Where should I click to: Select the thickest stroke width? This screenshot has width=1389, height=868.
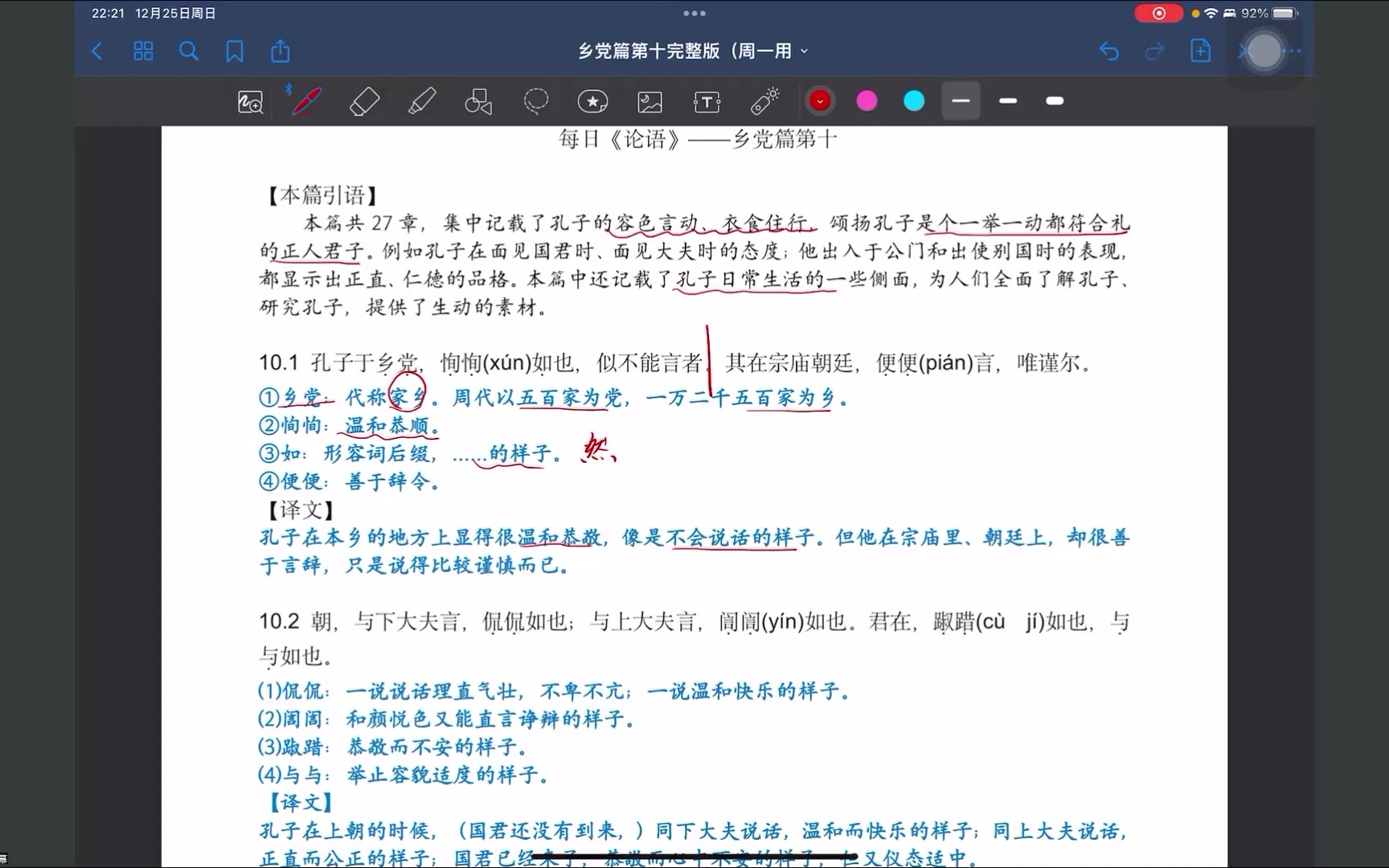click(1055, 101)
